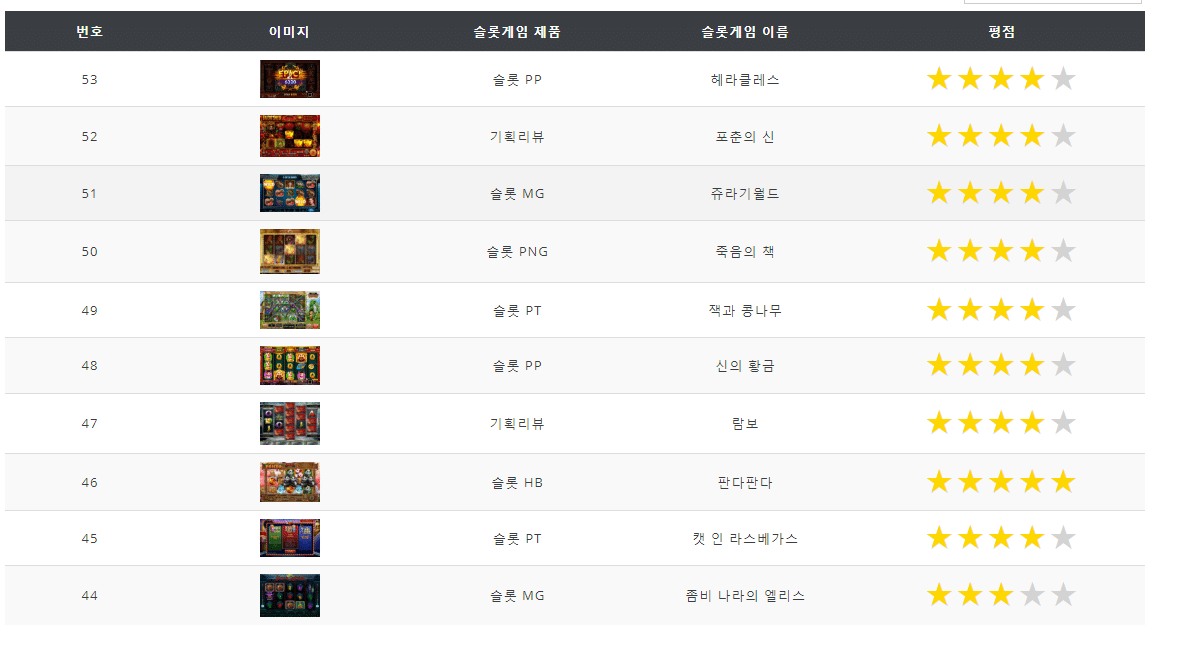Viewport: 1184px width, 659px height.
Task: Click 기획리뷰 in row 47
Action: pyautogui.click(x=517, y=423)
